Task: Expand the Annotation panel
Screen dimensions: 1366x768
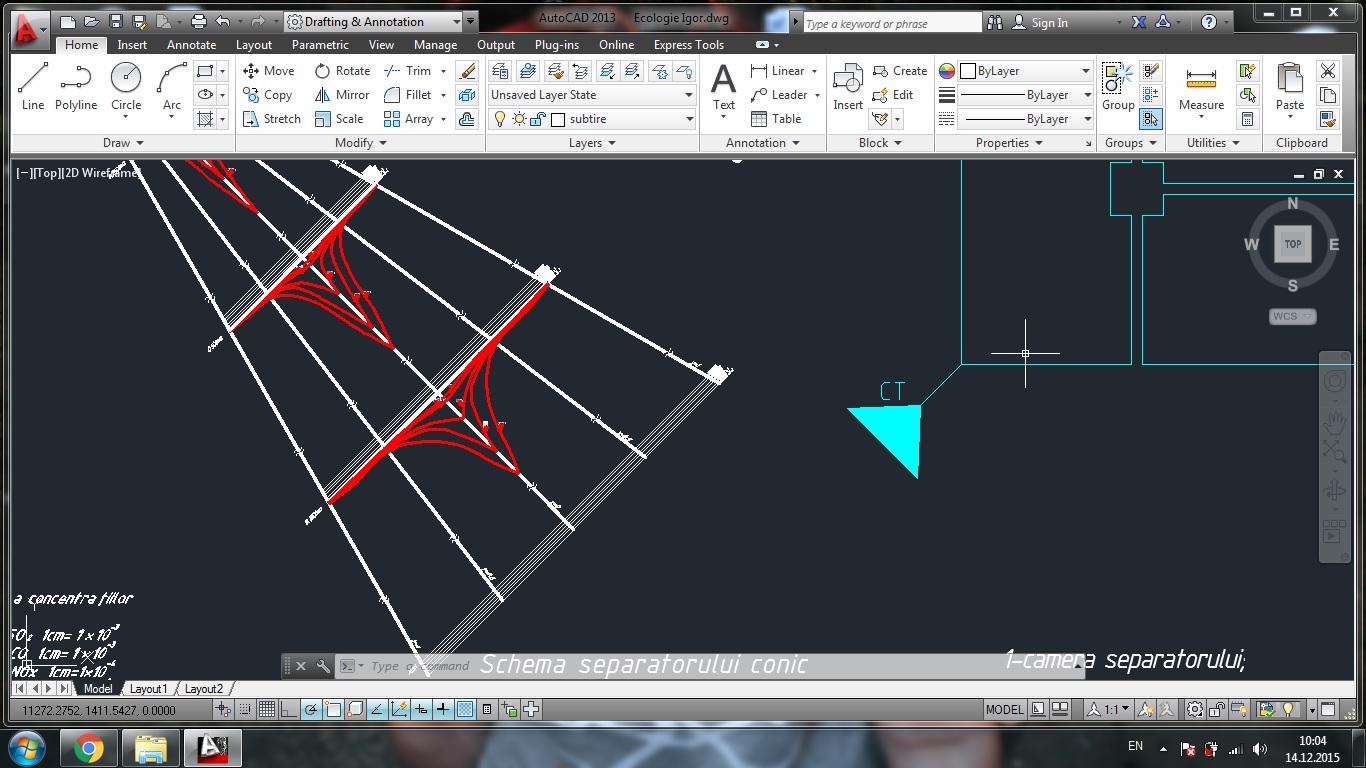Action: [763, 143]
